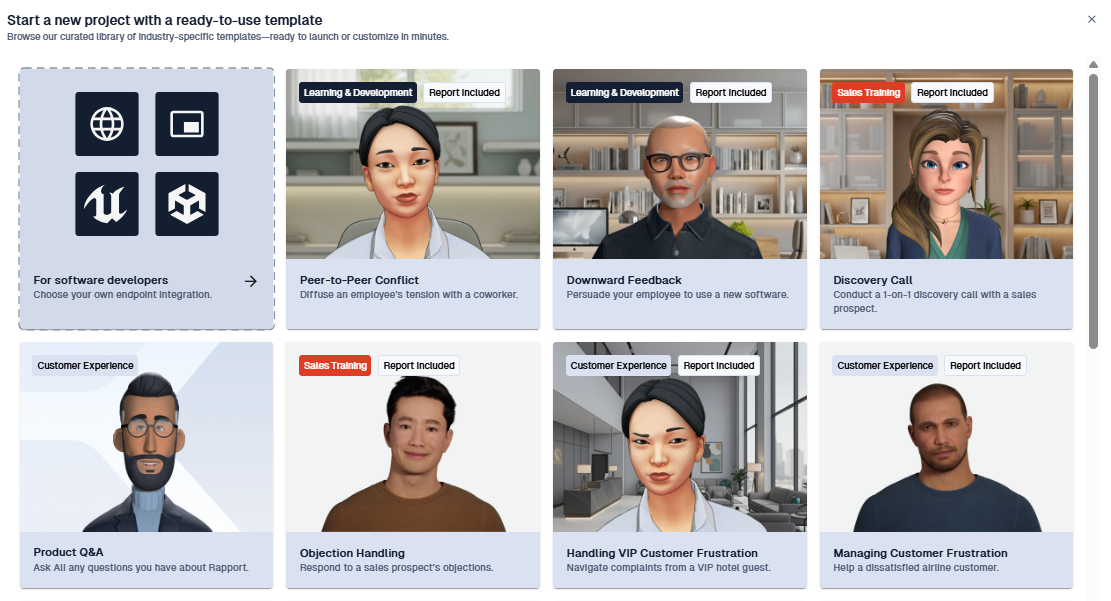1111x601 pixels.
Task: Click Report Included badge on Objection Handling
Action: pos(418,366)
